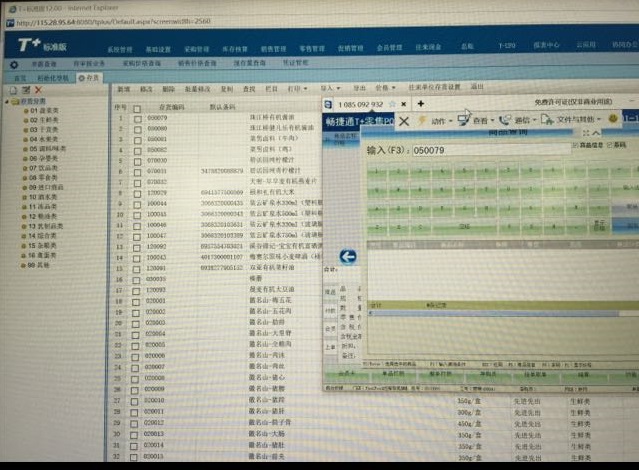Tick checkbox for row 5 code 070030
Viewport: 639px width, 470px height.
click(137, 161)
